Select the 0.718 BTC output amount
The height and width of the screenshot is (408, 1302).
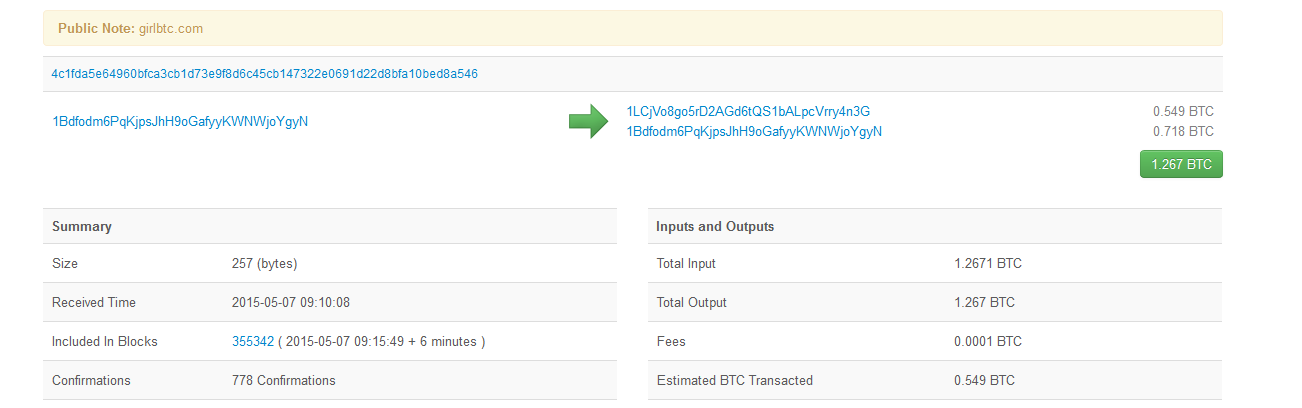[x=1183, y=131]
